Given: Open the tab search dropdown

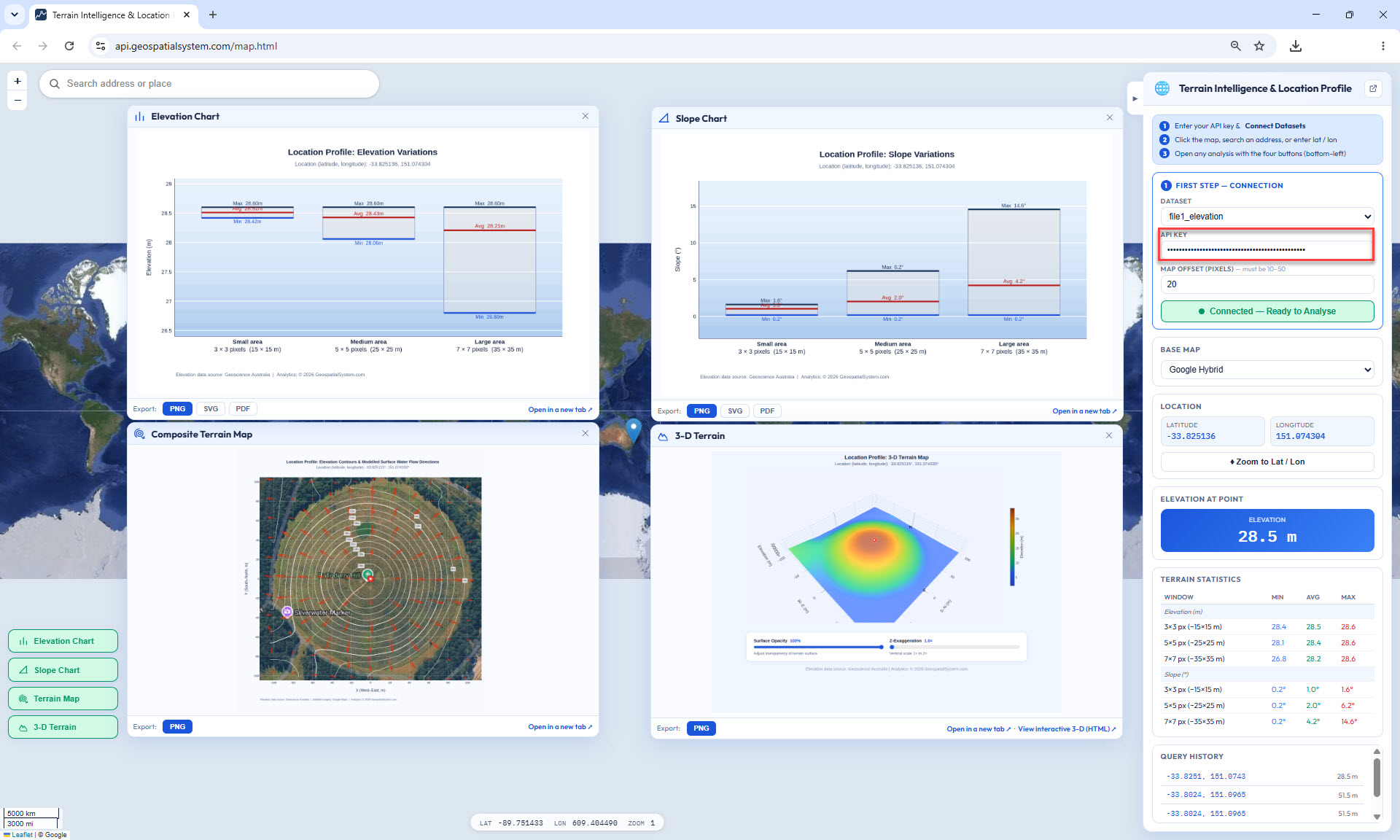Looking at the screenshot, I should click(x=14, y=15).
